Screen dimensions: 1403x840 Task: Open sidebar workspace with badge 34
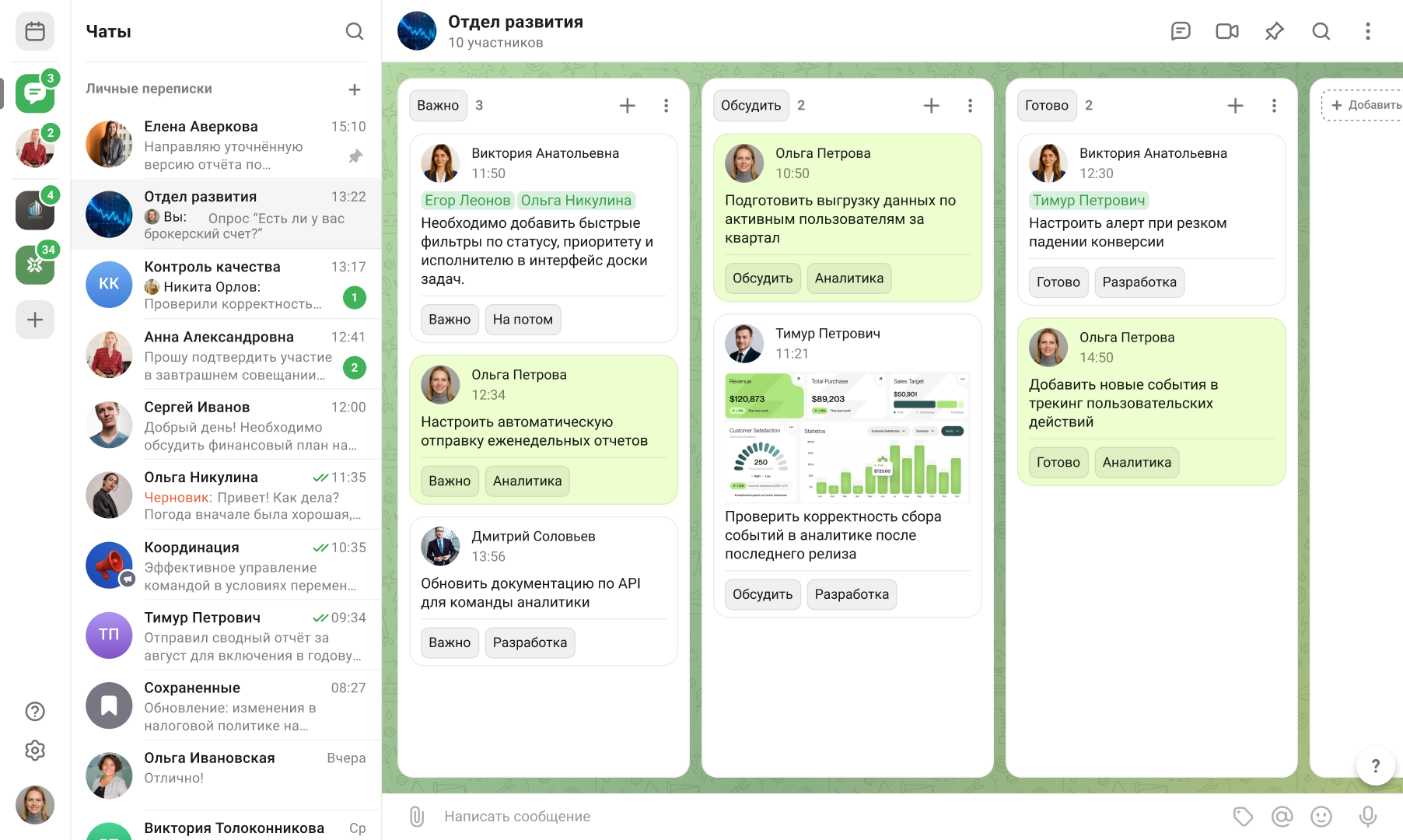[x=35, y=265]
